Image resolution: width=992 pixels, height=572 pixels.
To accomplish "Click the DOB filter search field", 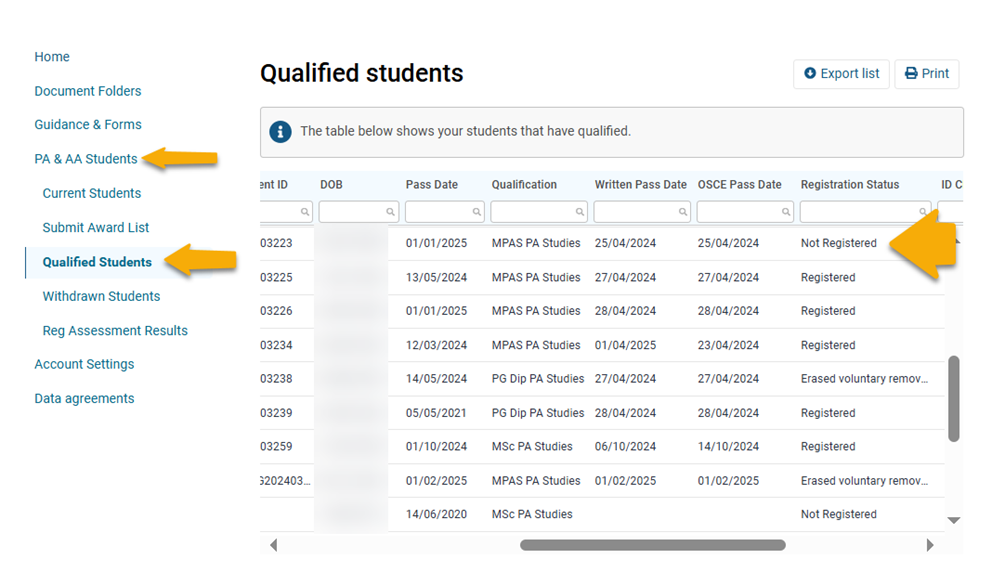I will (359, 212).
